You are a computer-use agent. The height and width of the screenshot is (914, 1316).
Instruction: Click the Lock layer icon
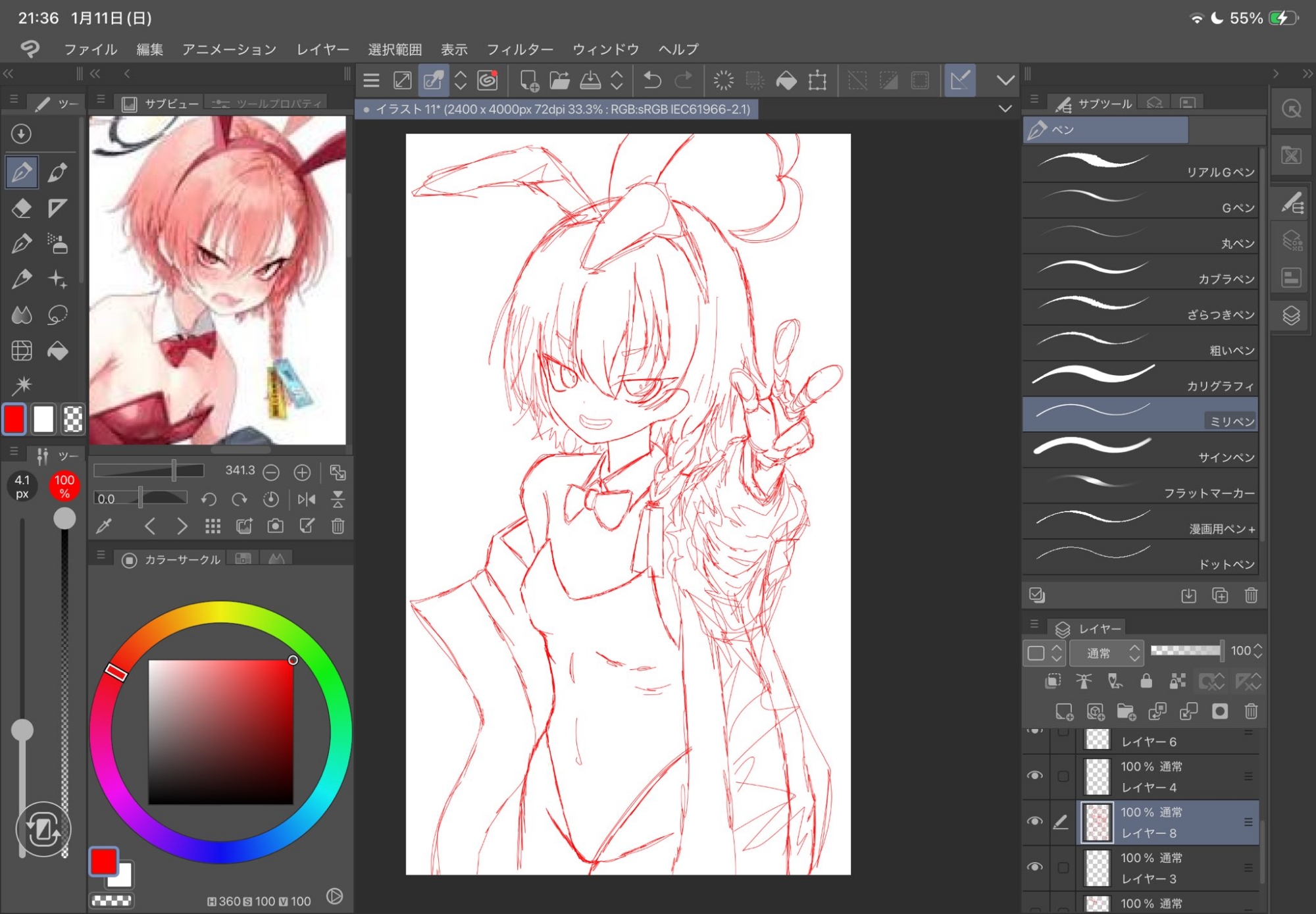click(x=1146, y=681)
